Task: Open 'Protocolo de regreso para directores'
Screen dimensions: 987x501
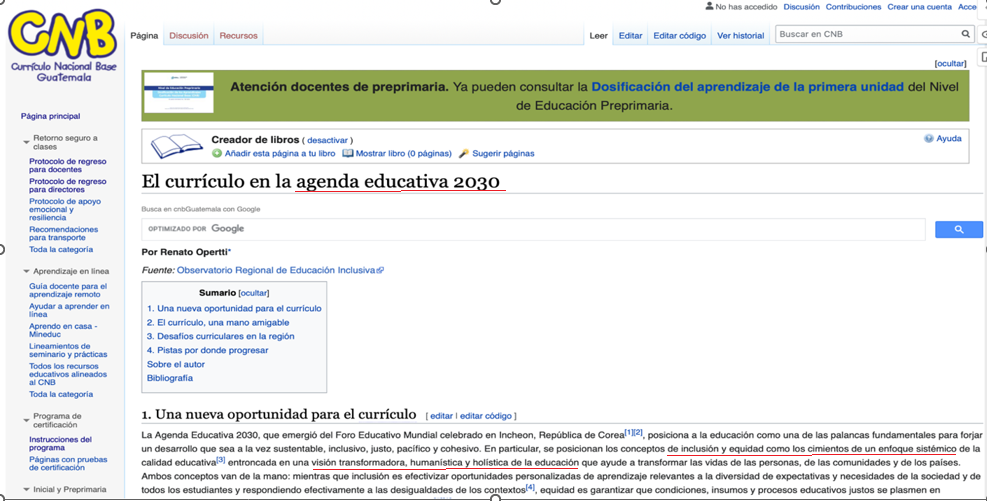Action: 67,185
